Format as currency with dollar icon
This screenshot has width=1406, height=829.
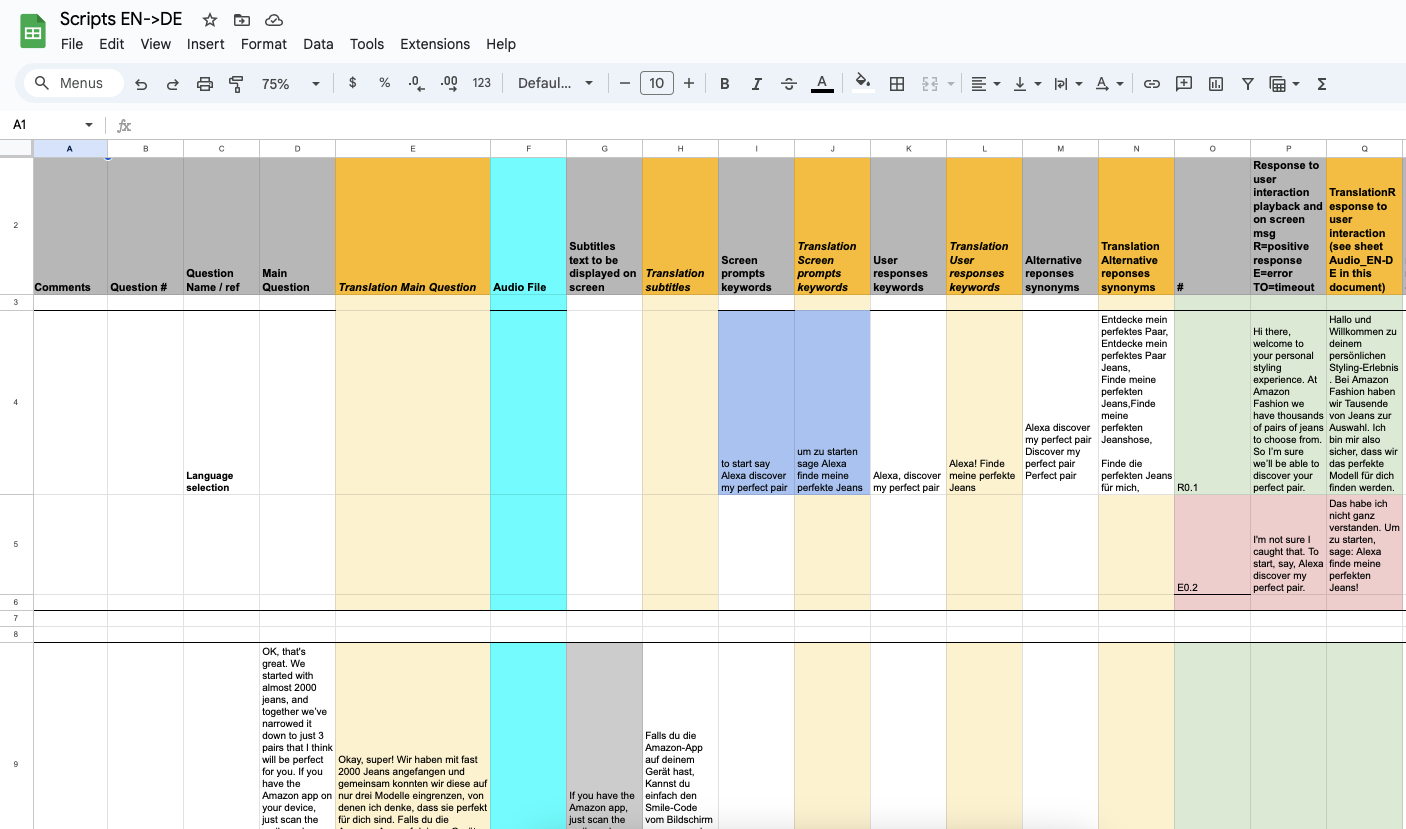click(x=352, y=83)
